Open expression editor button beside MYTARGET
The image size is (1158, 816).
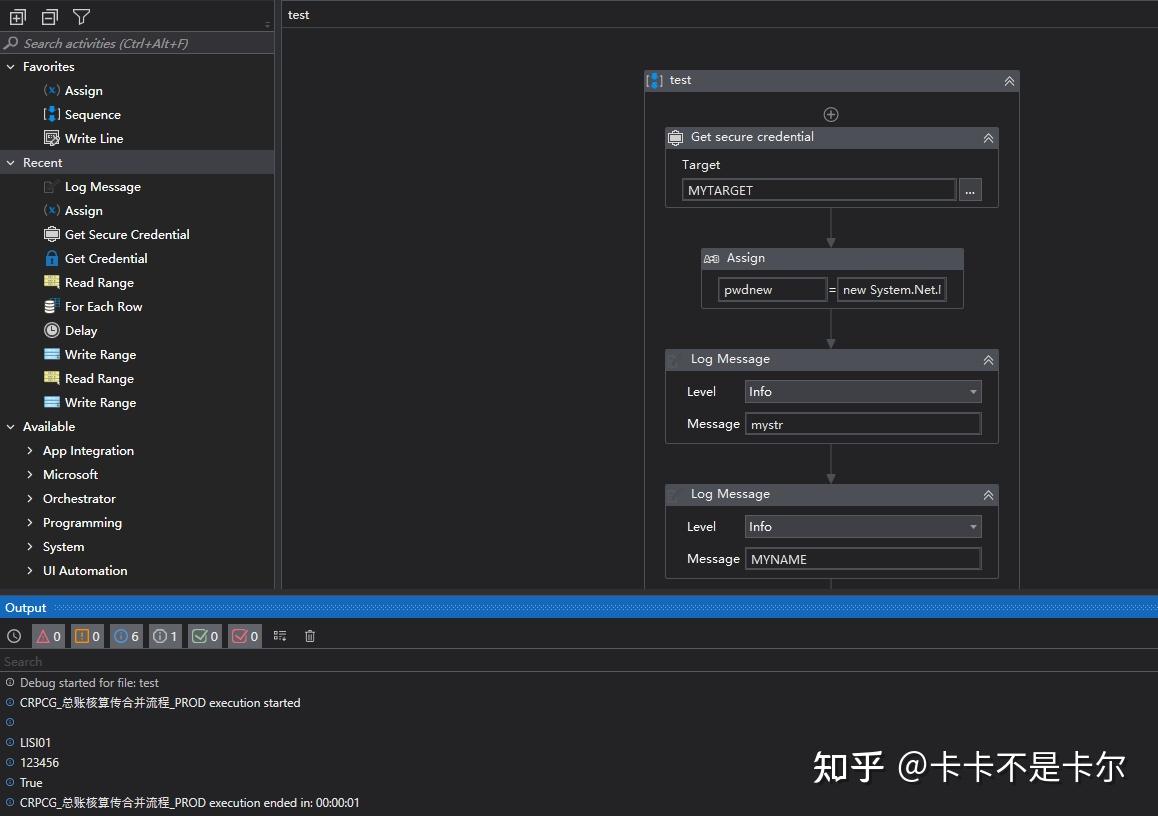[x=970, y=190]
